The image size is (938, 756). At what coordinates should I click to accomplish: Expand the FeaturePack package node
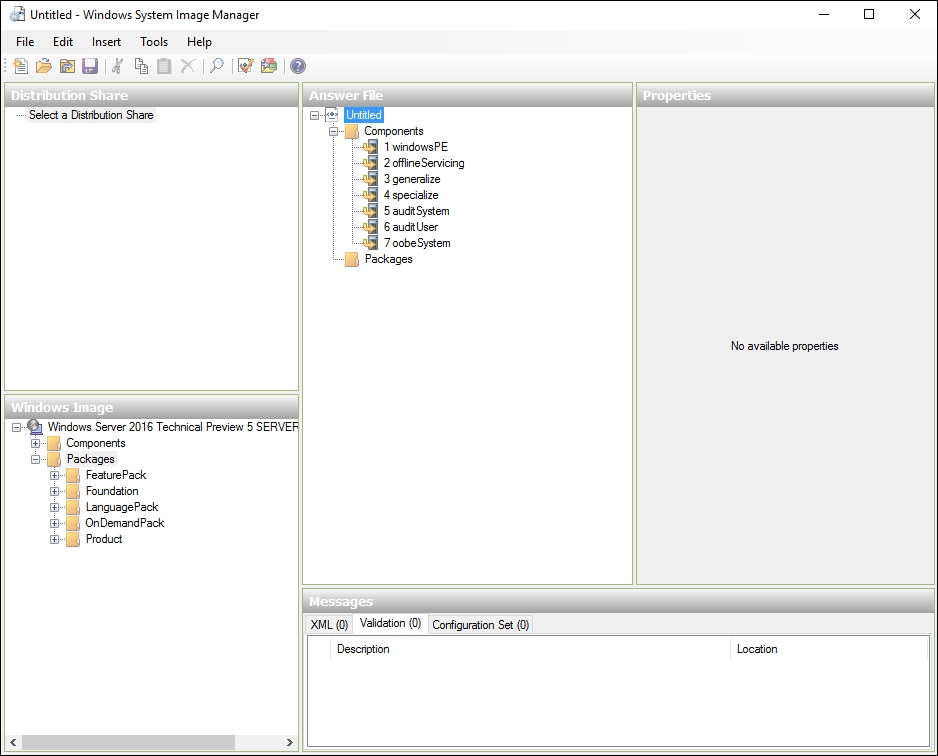(x=55, y=475)
